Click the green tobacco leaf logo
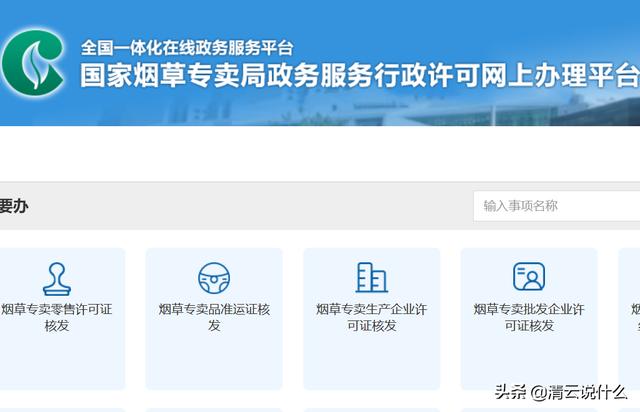The height and width of the screenshot is (412, 640). point(33,62)
